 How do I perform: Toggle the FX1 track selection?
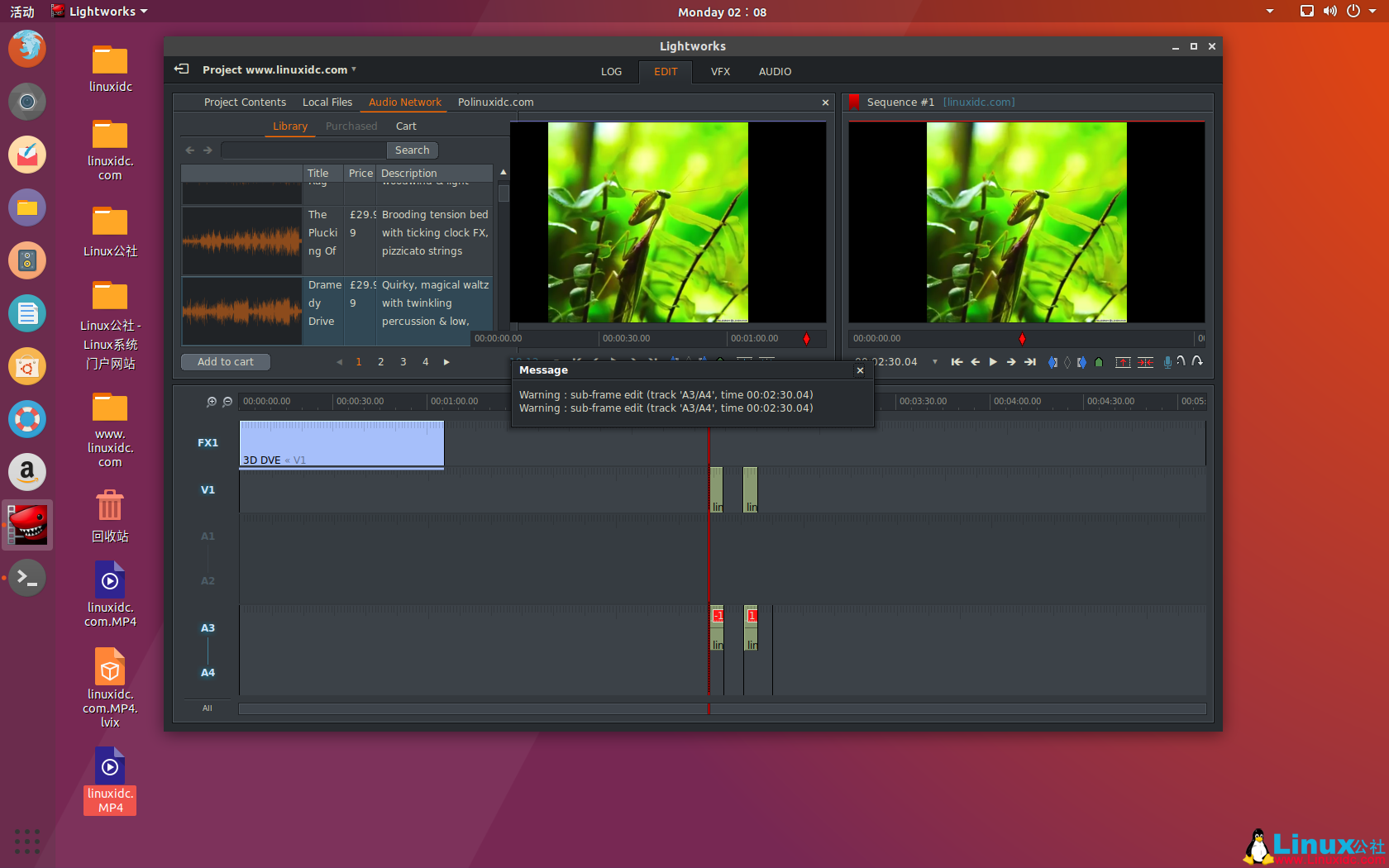(208, 443)
